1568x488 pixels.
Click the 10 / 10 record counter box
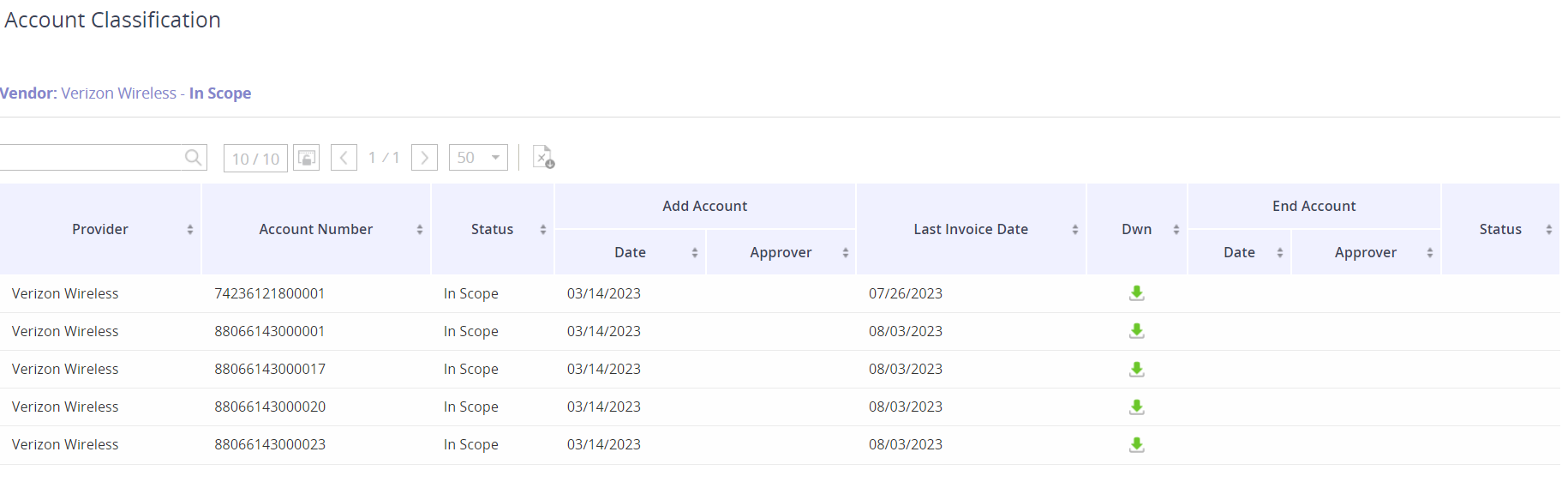pyautogui.click(x=255, y=159)
